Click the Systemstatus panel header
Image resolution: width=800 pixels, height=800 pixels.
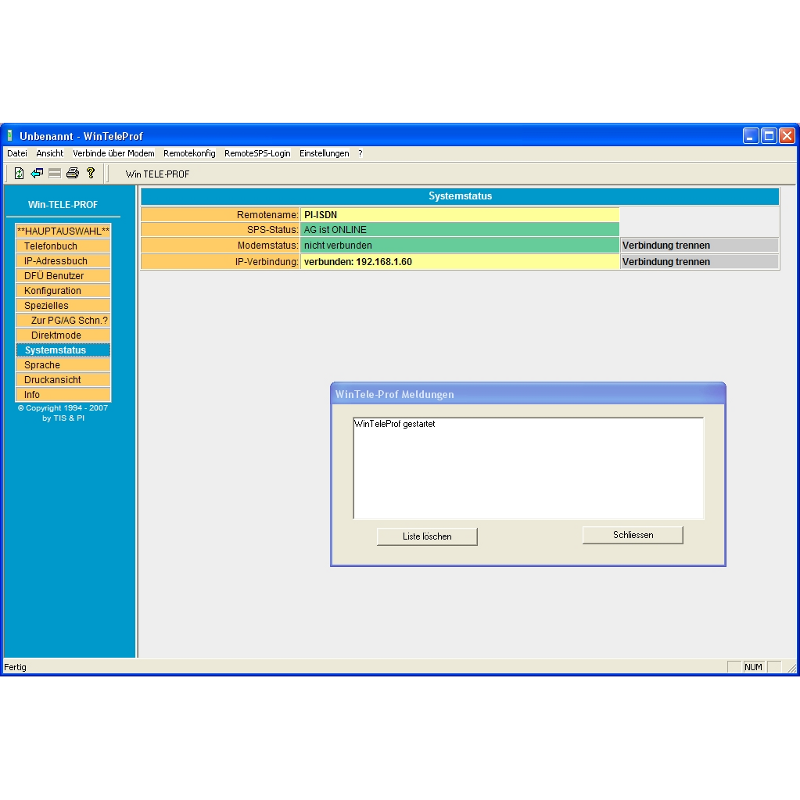(x=460, y=196)
